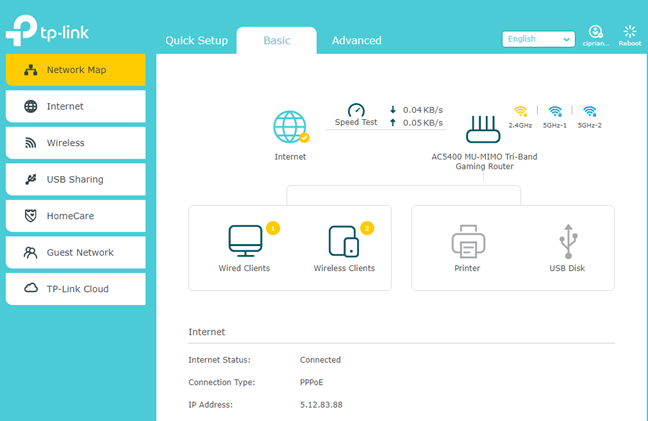Open the English language dropdown

pos(538,39)
